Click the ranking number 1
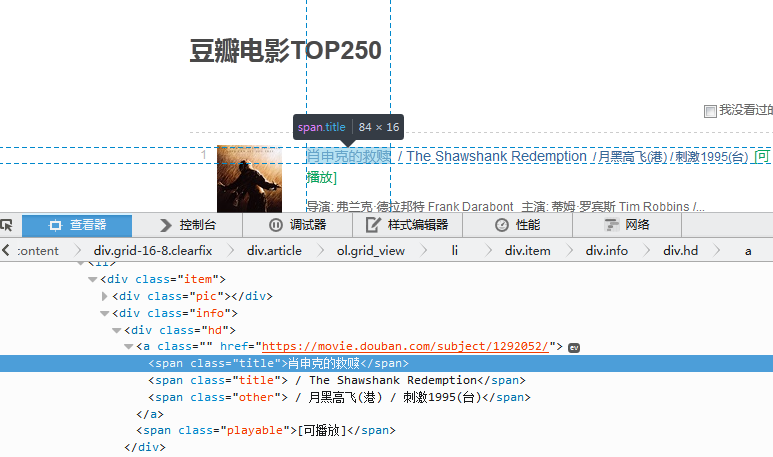This screenshot has height=457, width=773. click(x=204, y=155)
